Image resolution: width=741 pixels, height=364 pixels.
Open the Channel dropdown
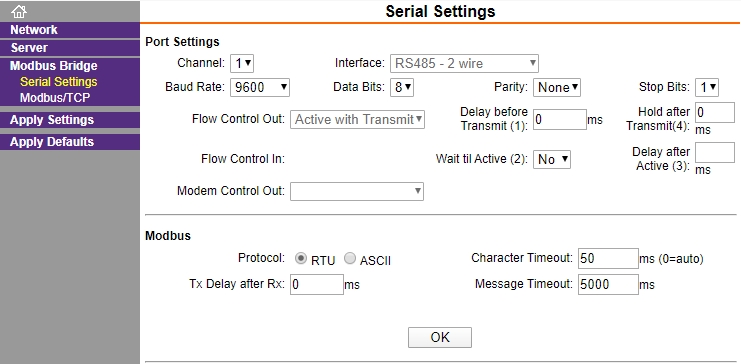[242, 63]
